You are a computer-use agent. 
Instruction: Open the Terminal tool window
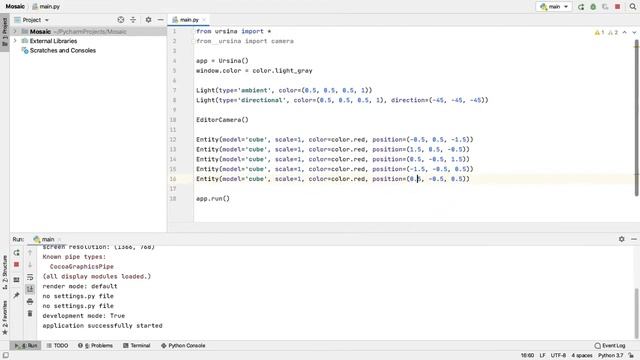coord(137,345)
